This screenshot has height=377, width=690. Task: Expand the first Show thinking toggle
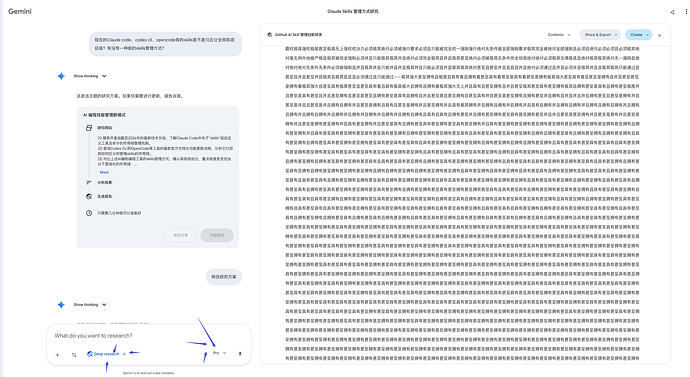(90, 76)
